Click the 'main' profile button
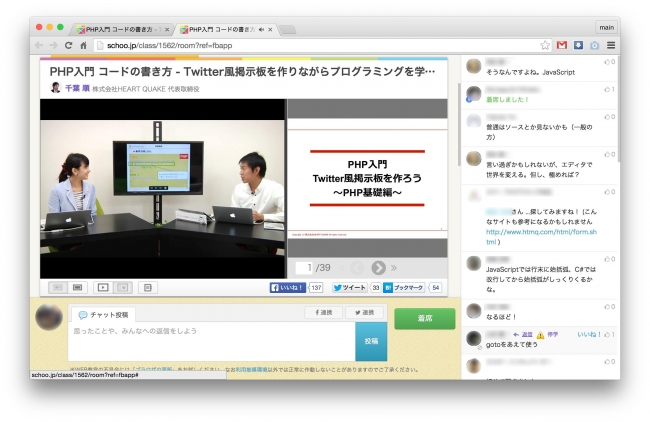Viewport: 650px width, 422px height. [x=606, y=27]
